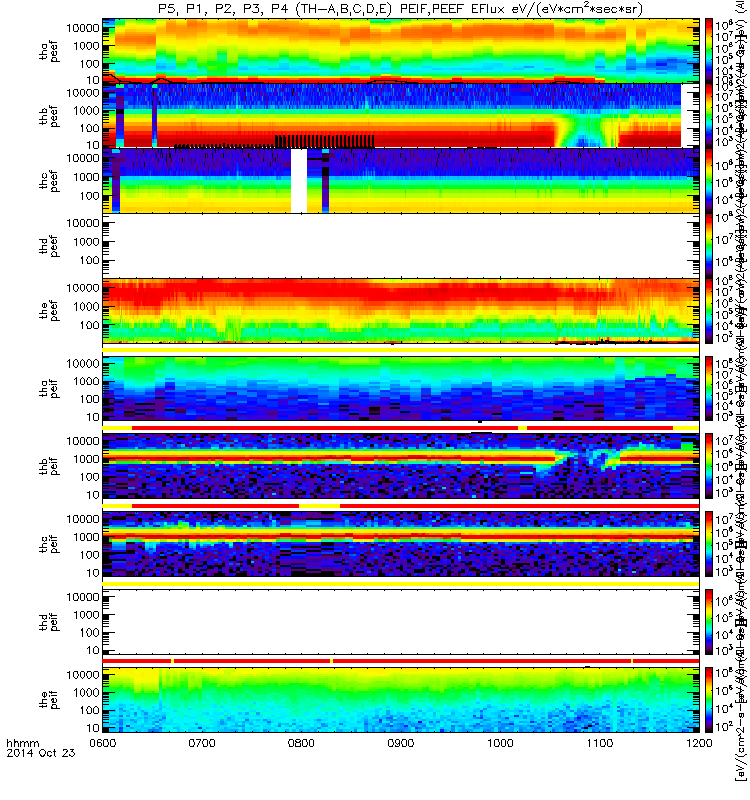
Task: Click inside the the peif spectrogram panel
Action: 401,699
